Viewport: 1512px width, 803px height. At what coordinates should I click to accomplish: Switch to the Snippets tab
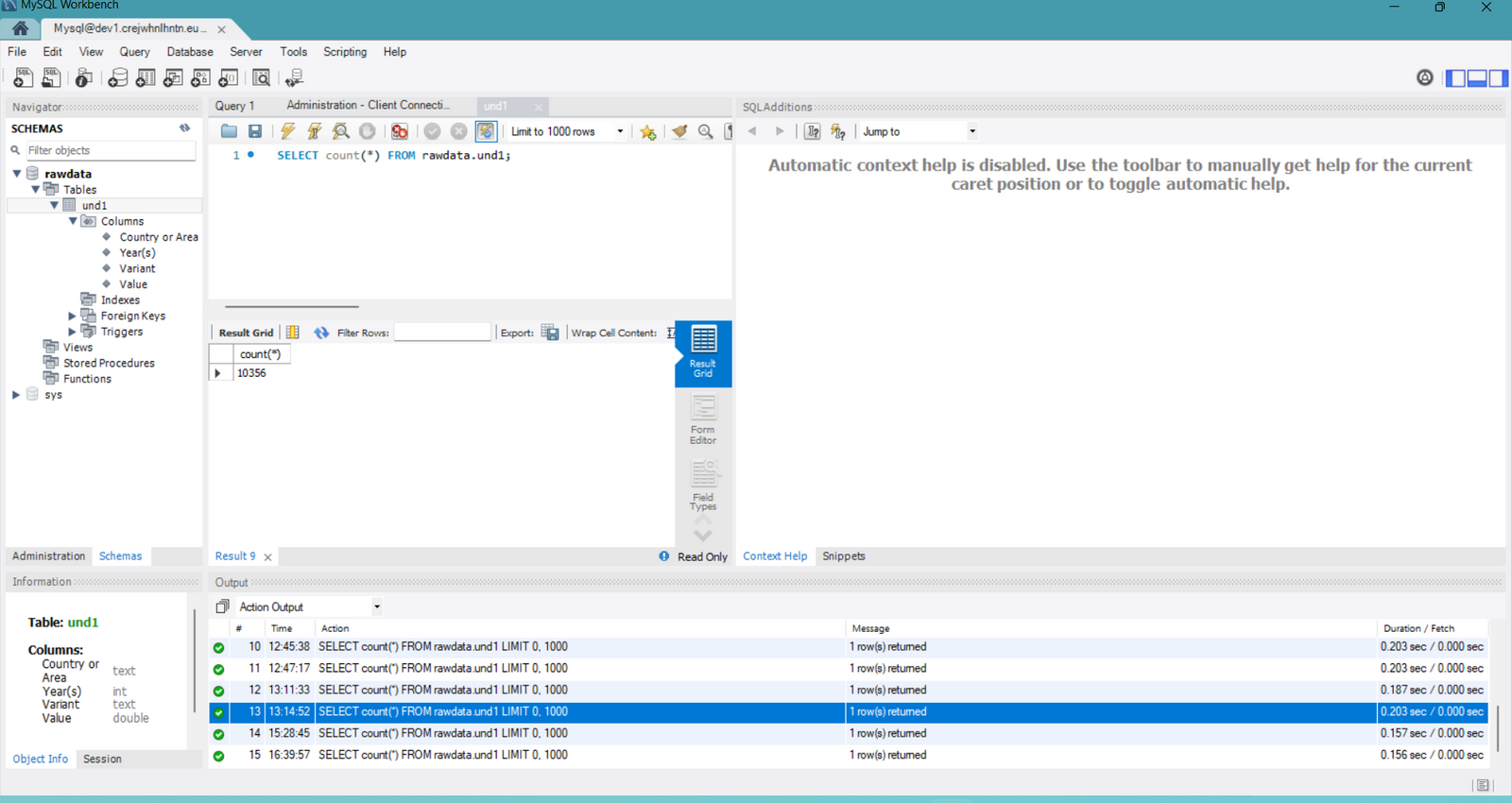843,556
